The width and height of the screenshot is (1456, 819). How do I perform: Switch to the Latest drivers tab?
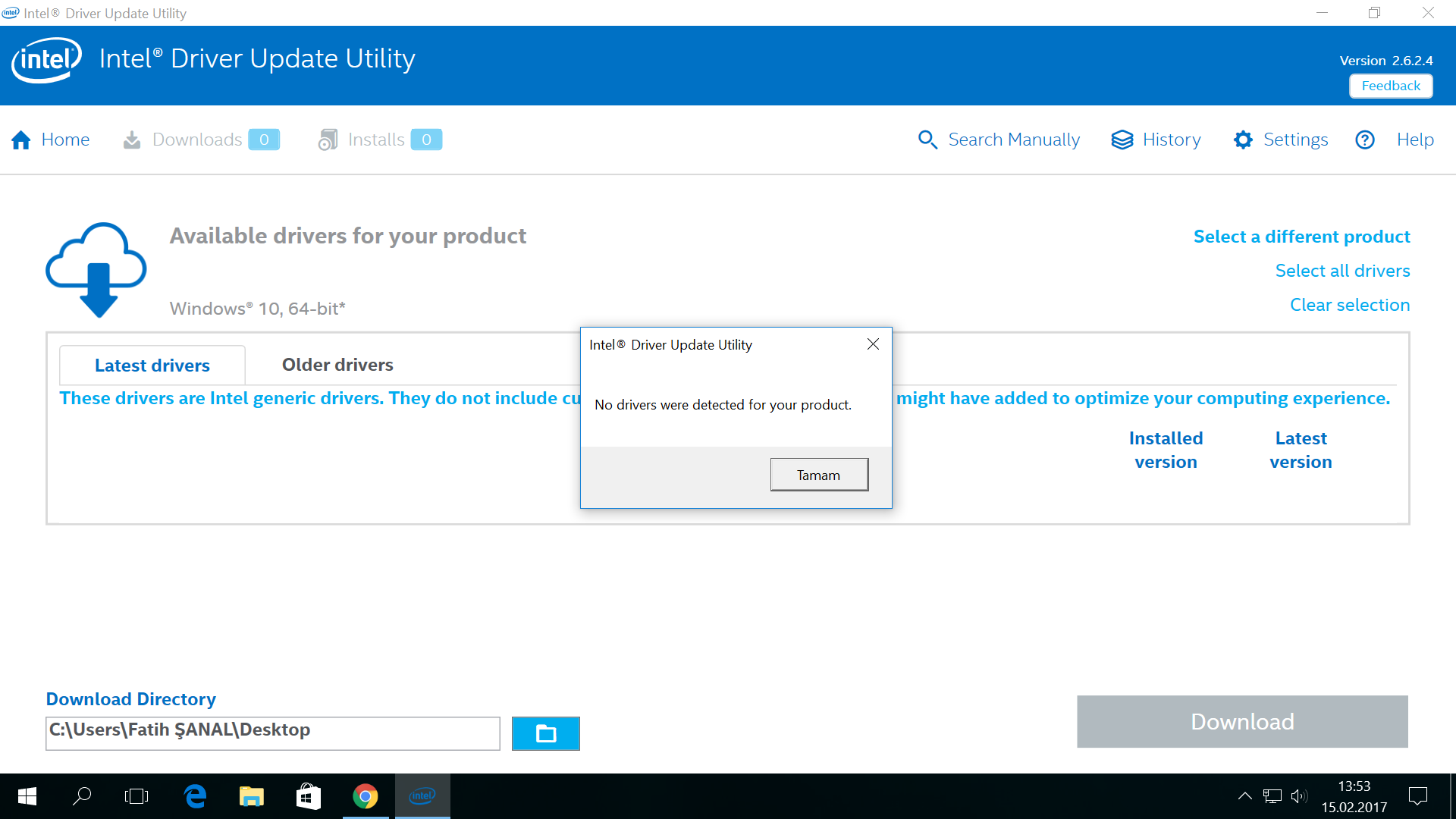(152, 366)
